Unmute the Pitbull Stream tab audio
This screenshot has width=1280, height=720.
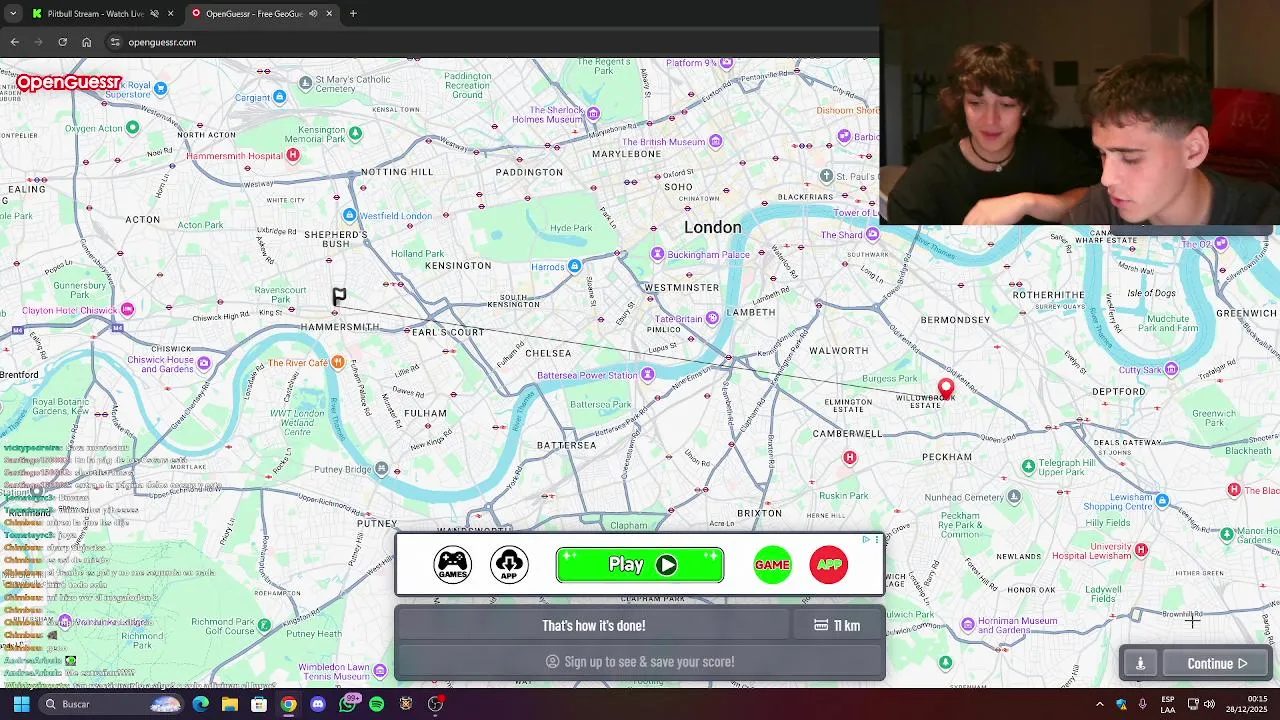pos(155,13)
